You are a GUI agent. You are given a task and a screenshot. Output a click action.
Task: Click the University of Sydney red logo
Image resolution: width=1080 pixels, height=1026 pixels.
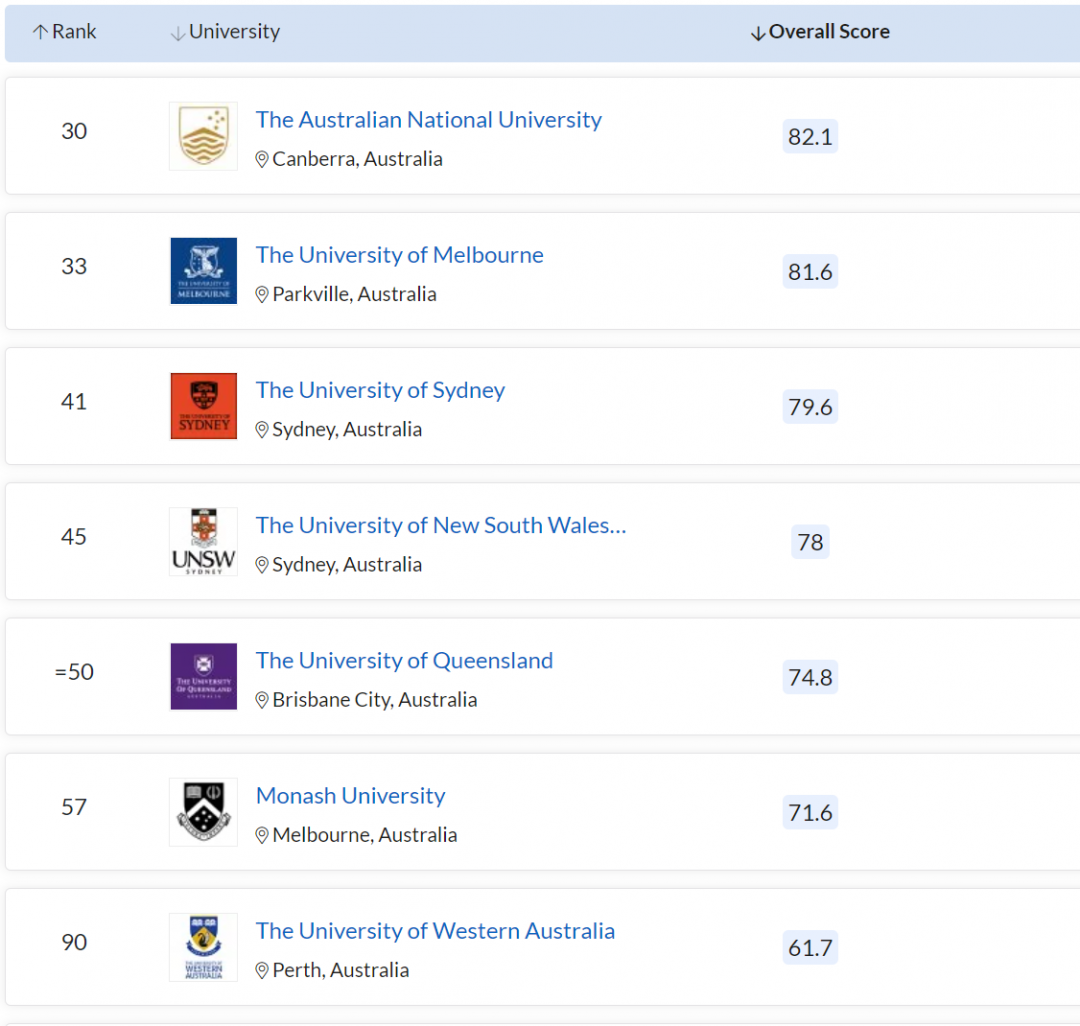203,406
